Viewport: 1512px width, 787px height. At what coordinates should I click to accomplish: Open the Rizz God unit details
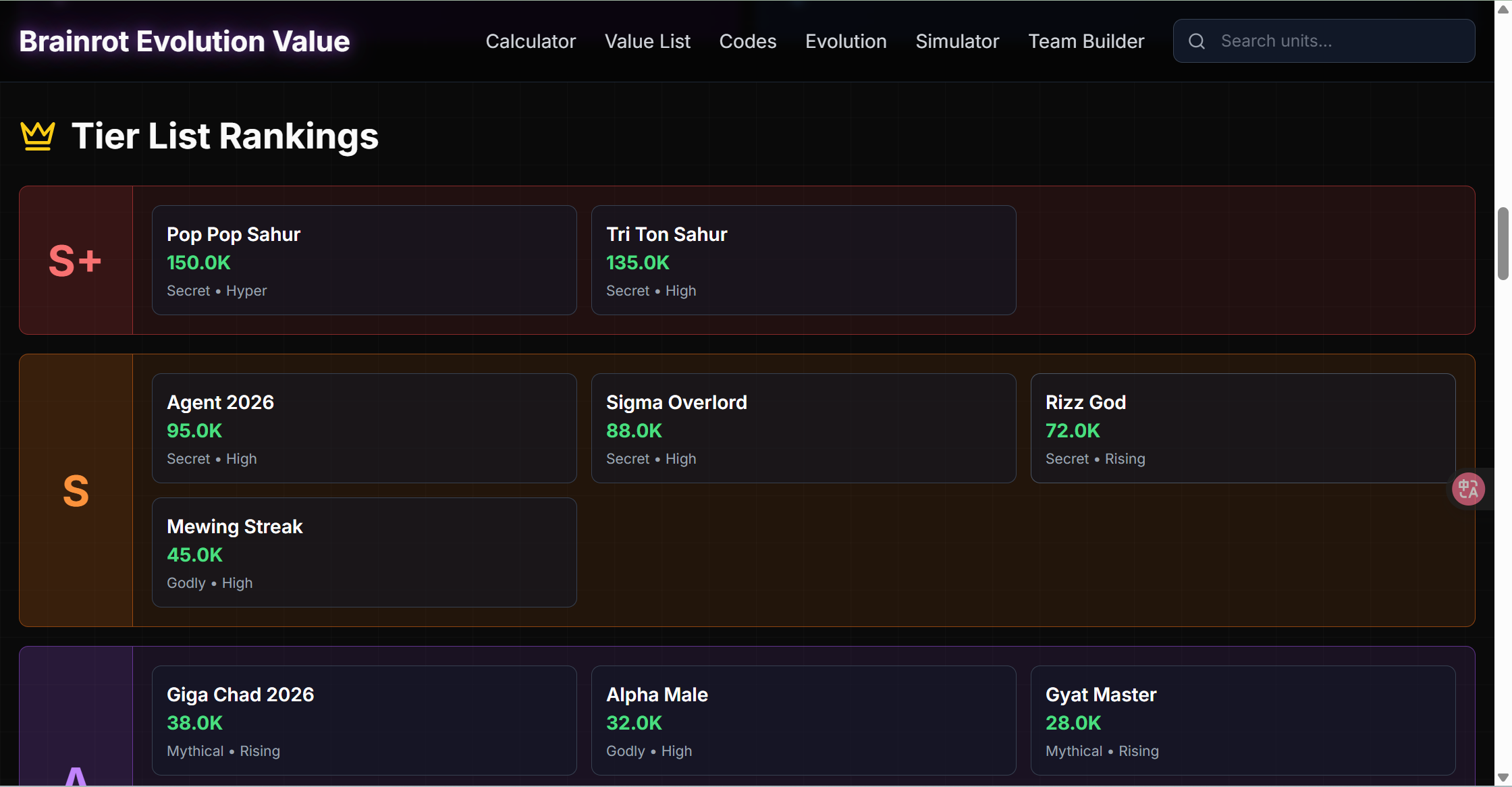(x=1243, y=428)
